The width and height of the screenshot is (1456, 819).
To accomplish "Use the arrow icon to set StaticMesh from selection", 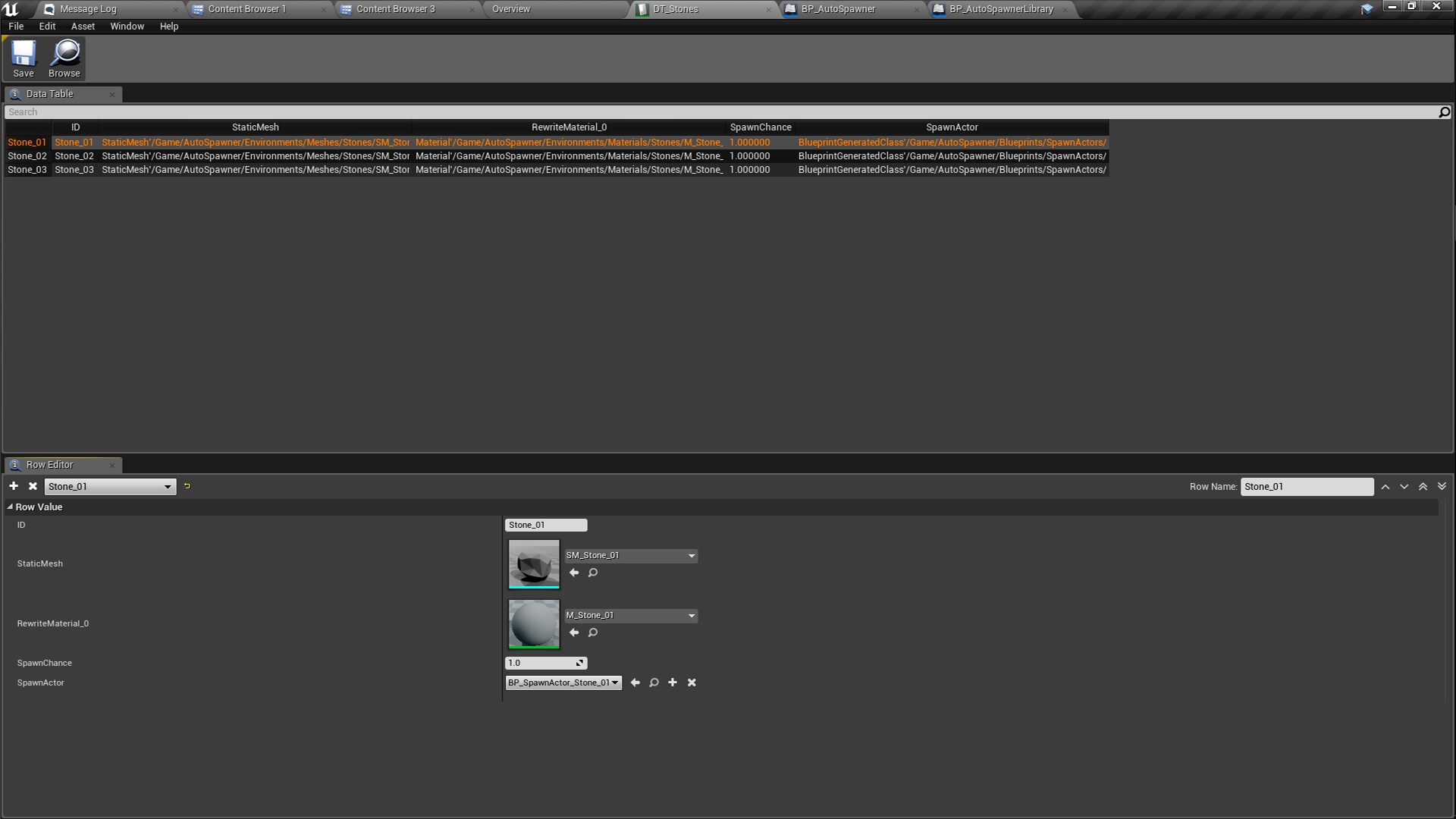I will (x=574, y=573).
